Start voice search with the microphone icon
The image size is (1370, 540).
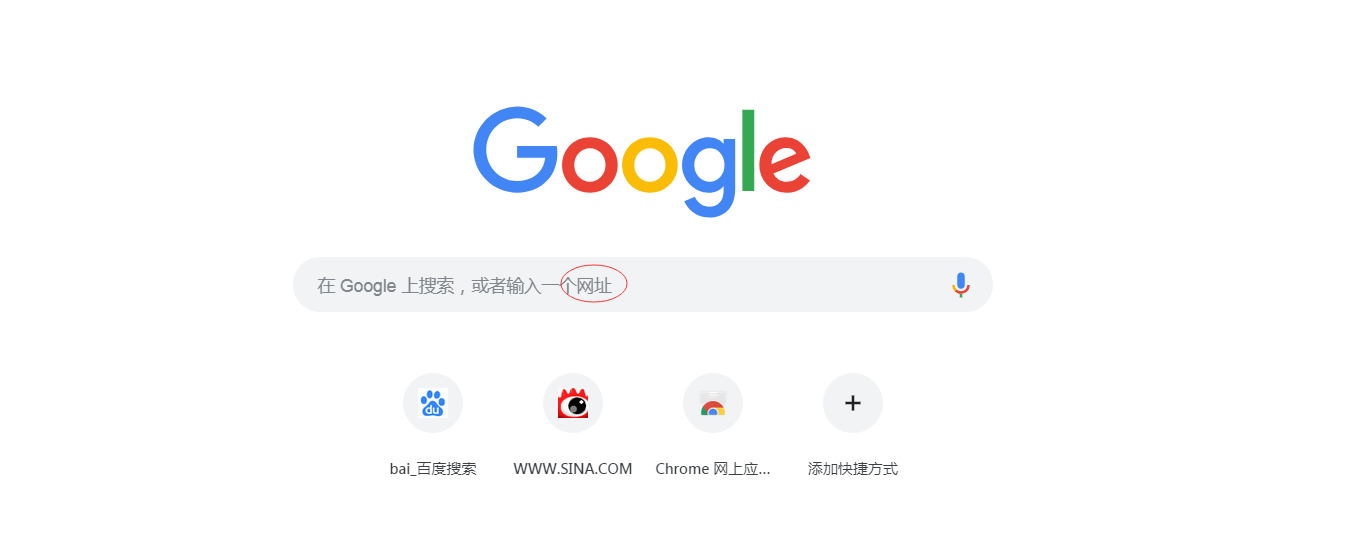tap(961, 285)
